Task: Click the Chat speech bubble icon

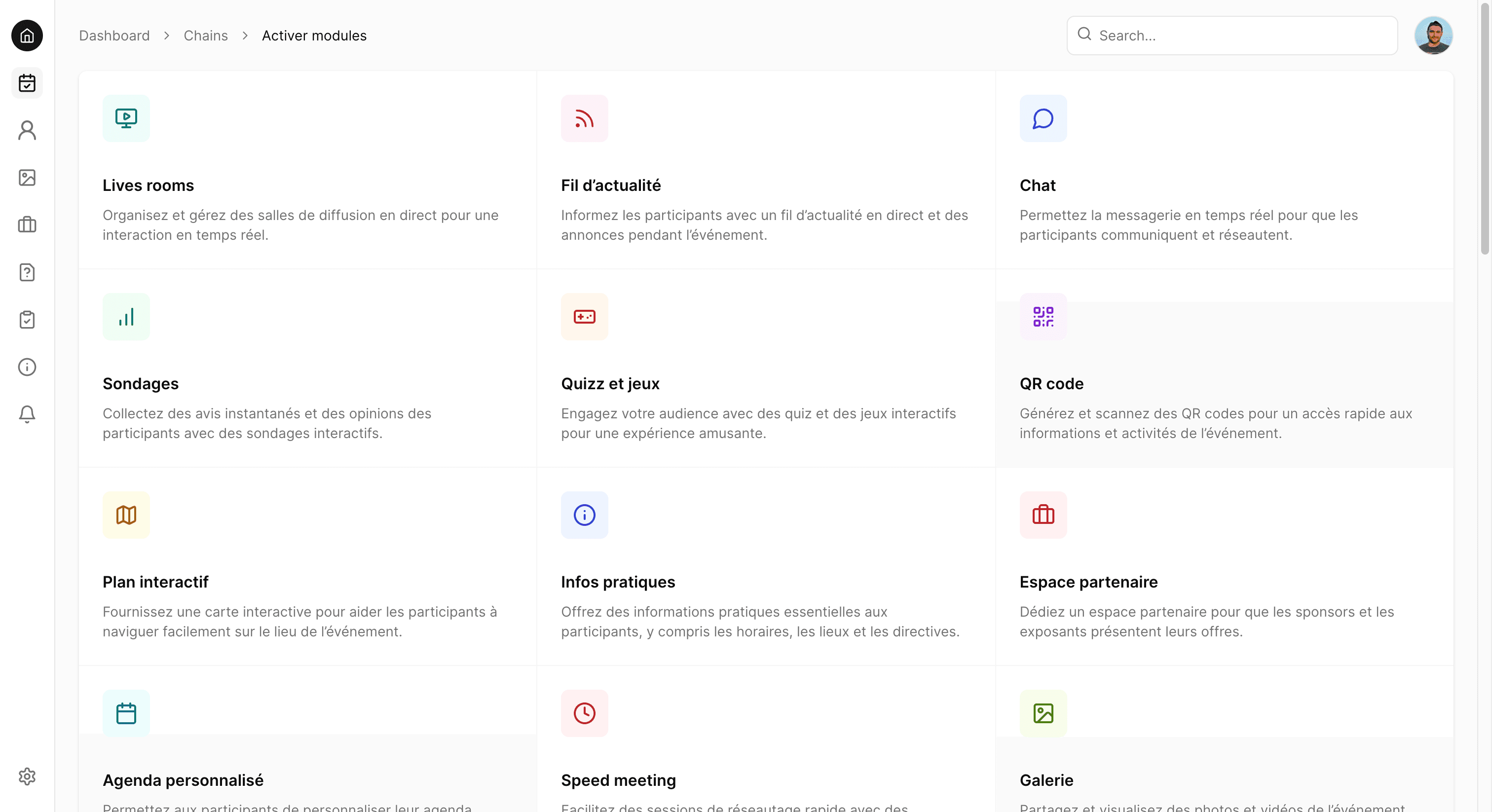Action: [x=1043, y=118]
